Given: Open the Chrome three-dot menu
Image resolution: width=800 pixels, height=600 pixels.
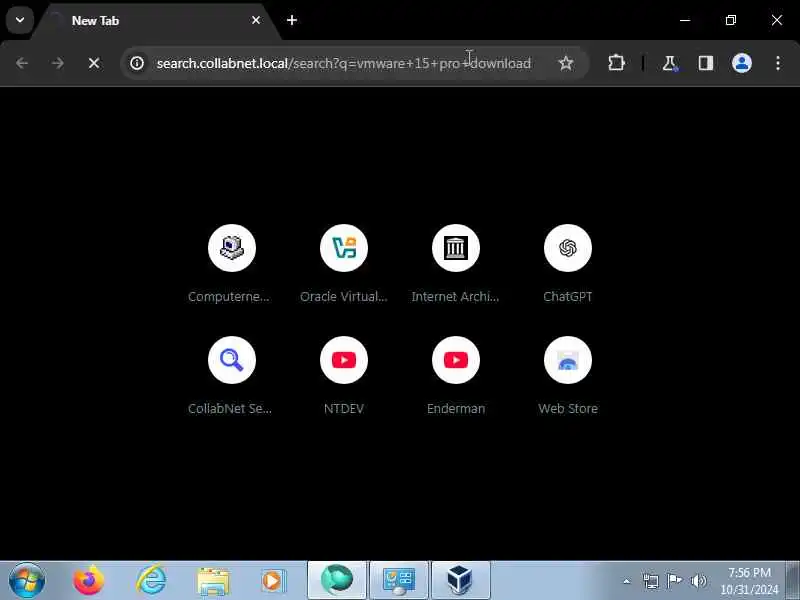Looking at the screenshot, I should pos(778,63).
